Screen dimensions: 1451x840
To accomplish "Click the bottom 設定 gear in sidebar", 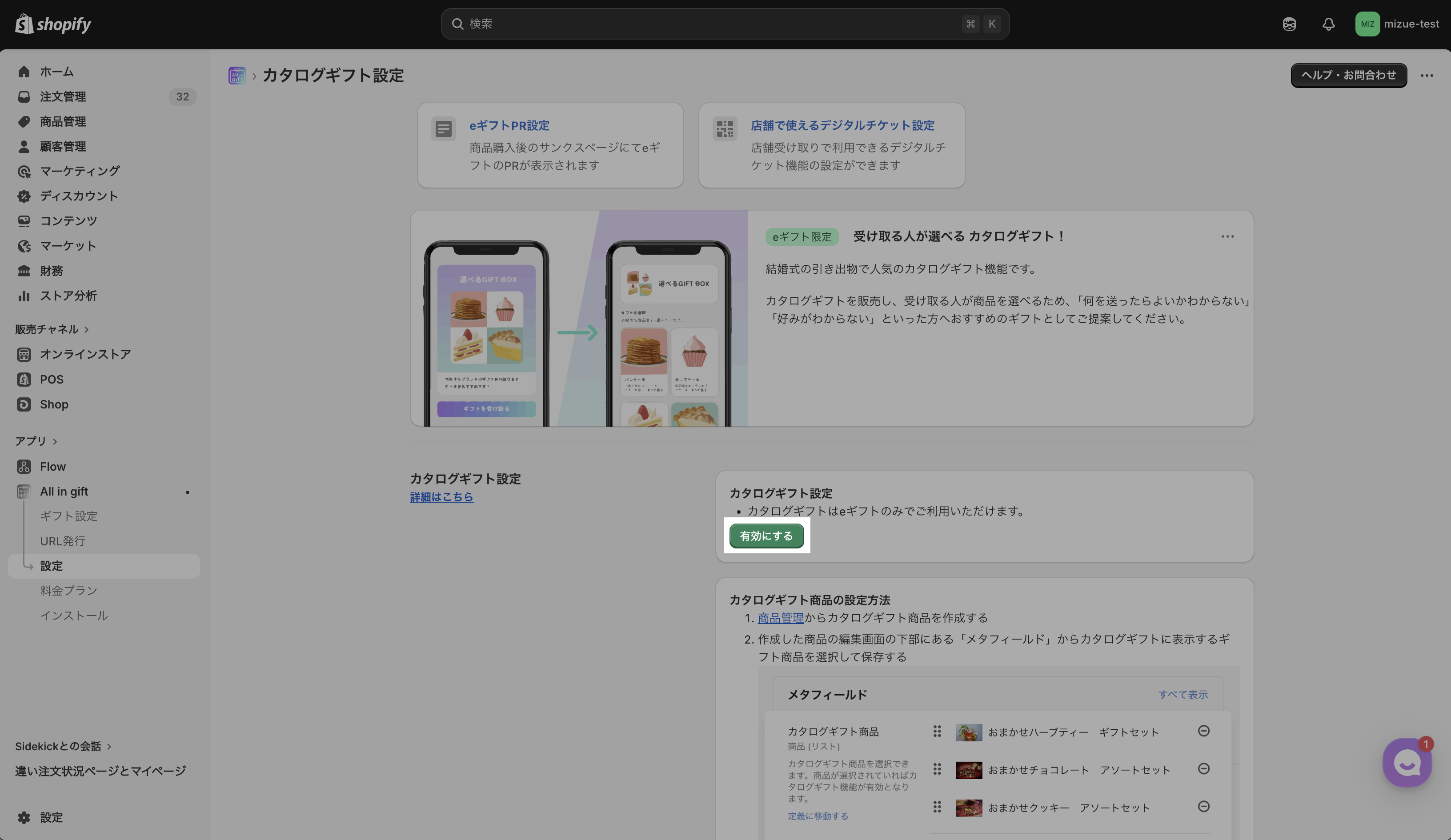I will [24, 817].
